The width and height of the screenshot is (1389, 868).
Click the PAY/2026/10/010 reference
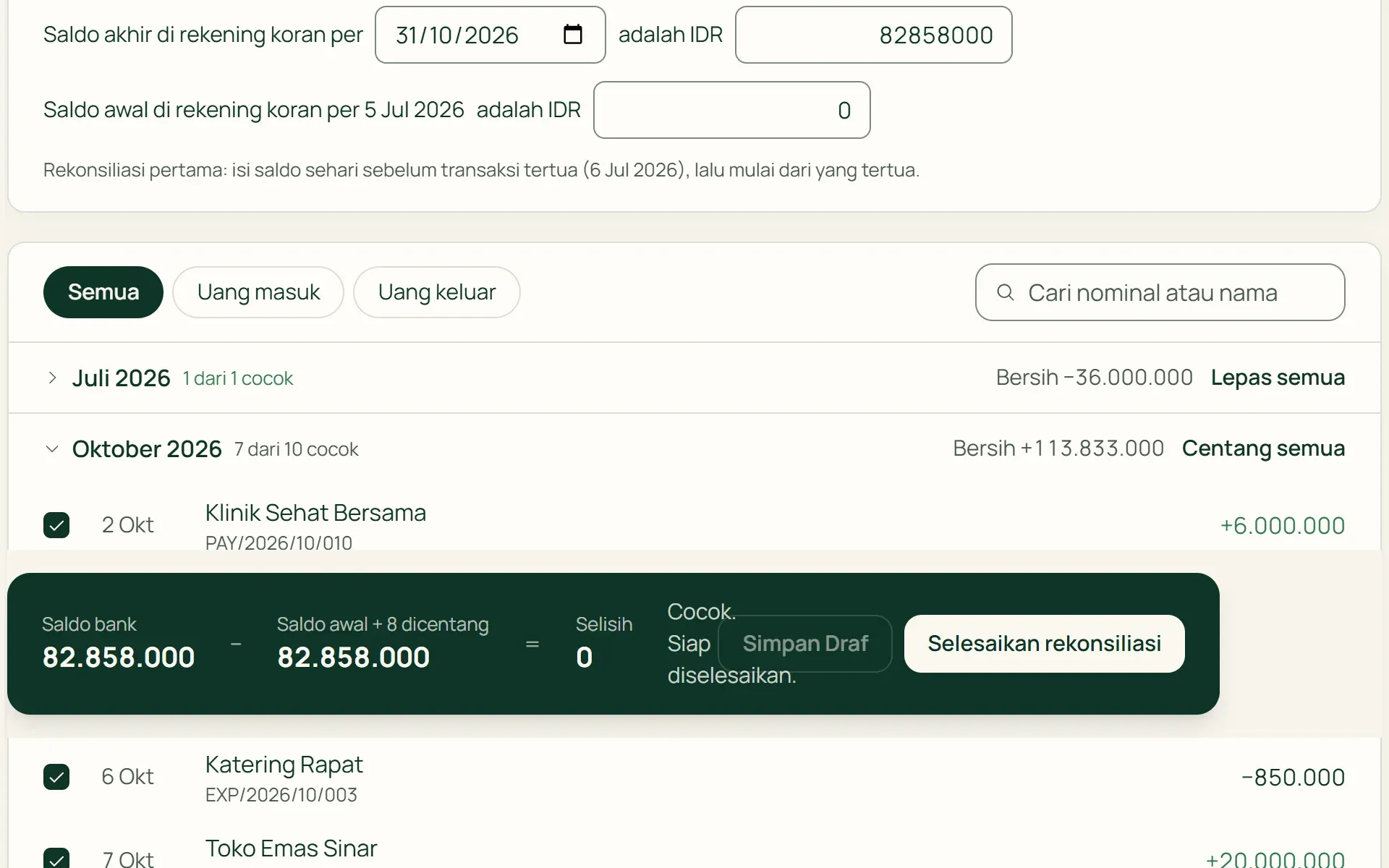(279, 542)
